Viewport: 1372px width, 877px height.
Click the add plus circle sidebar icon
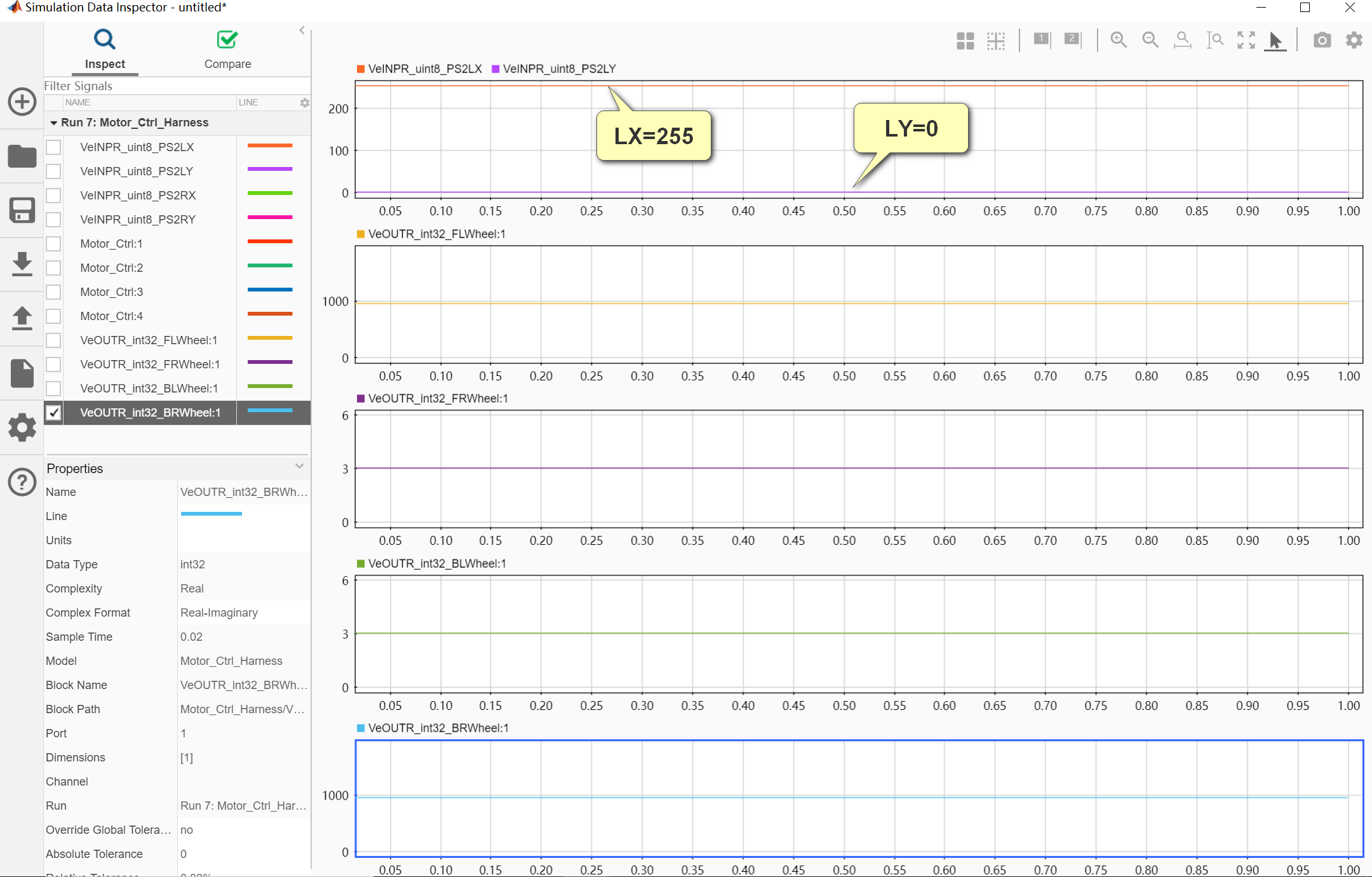pyautogui.click(x=22, y=102)
